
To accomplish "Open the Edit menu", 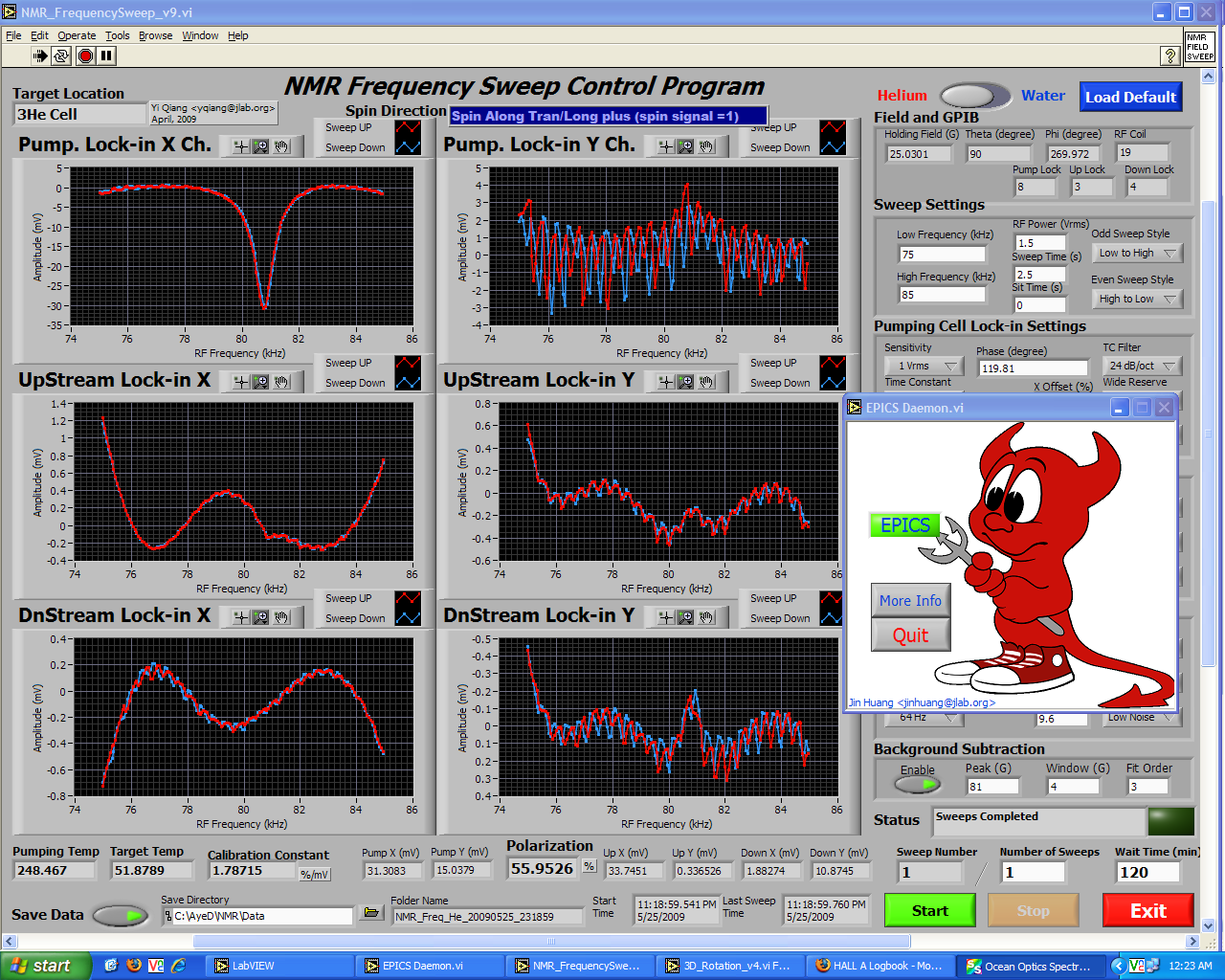I will click(39, 35).
